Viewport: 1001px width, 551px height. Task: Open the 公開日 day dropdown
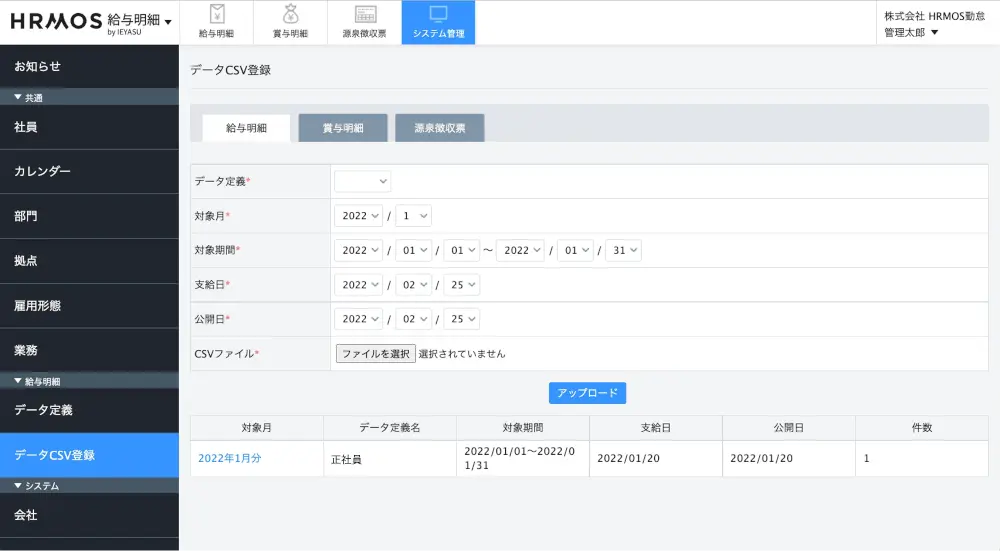coord(462,319)
